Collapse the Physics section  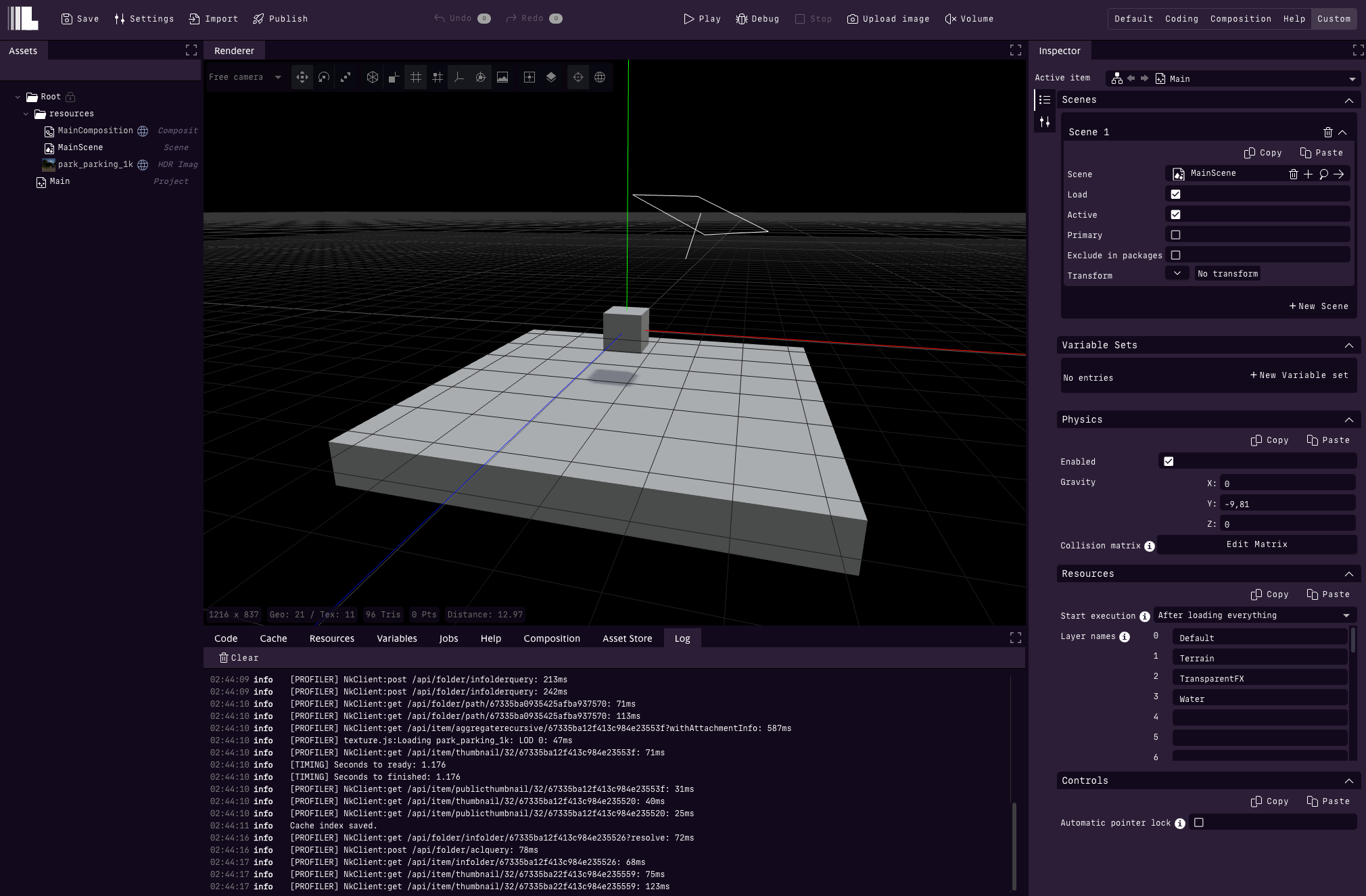(x=1348, y=420)
